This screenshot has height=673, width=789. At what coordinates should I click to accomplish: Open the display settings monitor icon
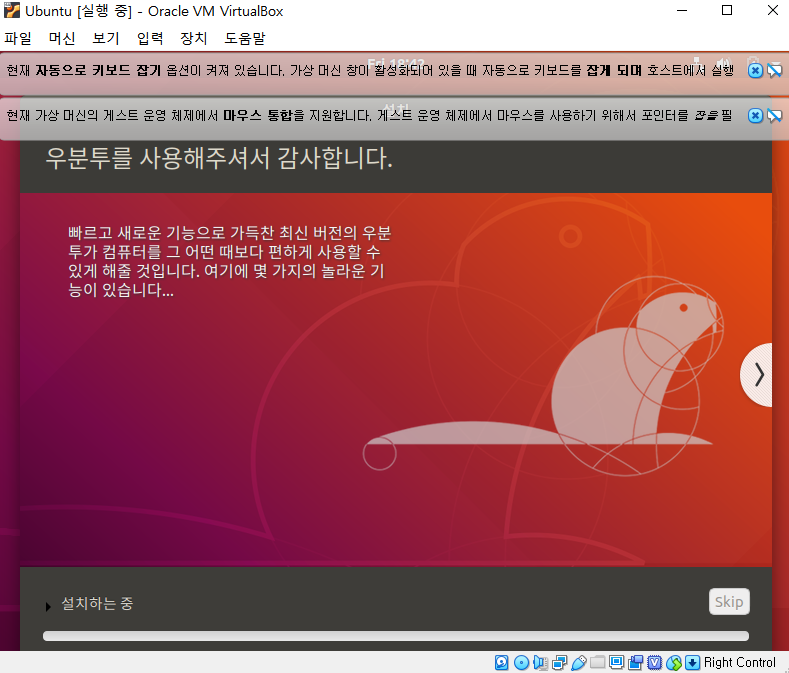pos(616,662)
